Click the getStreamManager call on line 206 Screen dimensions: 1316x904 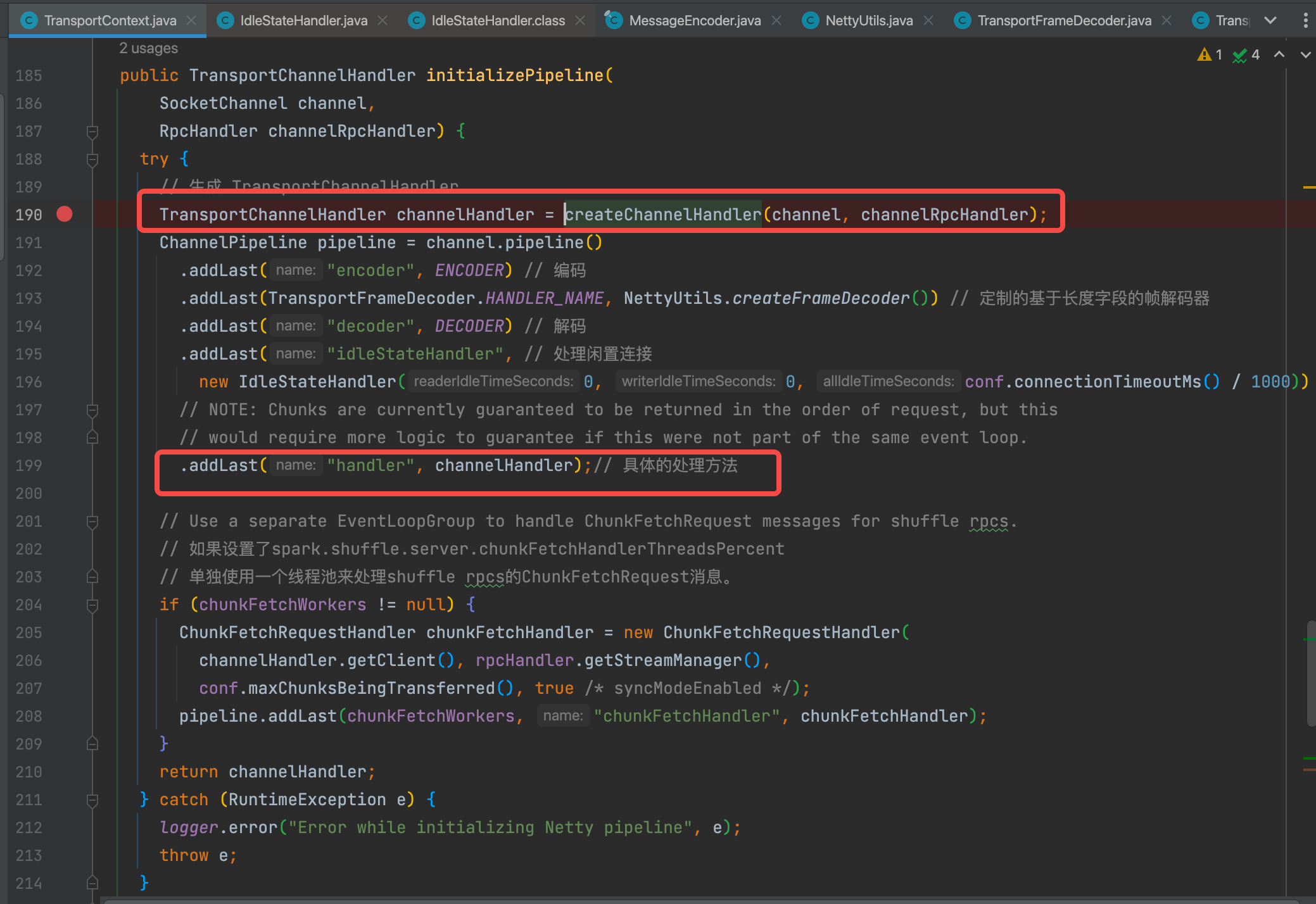(663, 660)
